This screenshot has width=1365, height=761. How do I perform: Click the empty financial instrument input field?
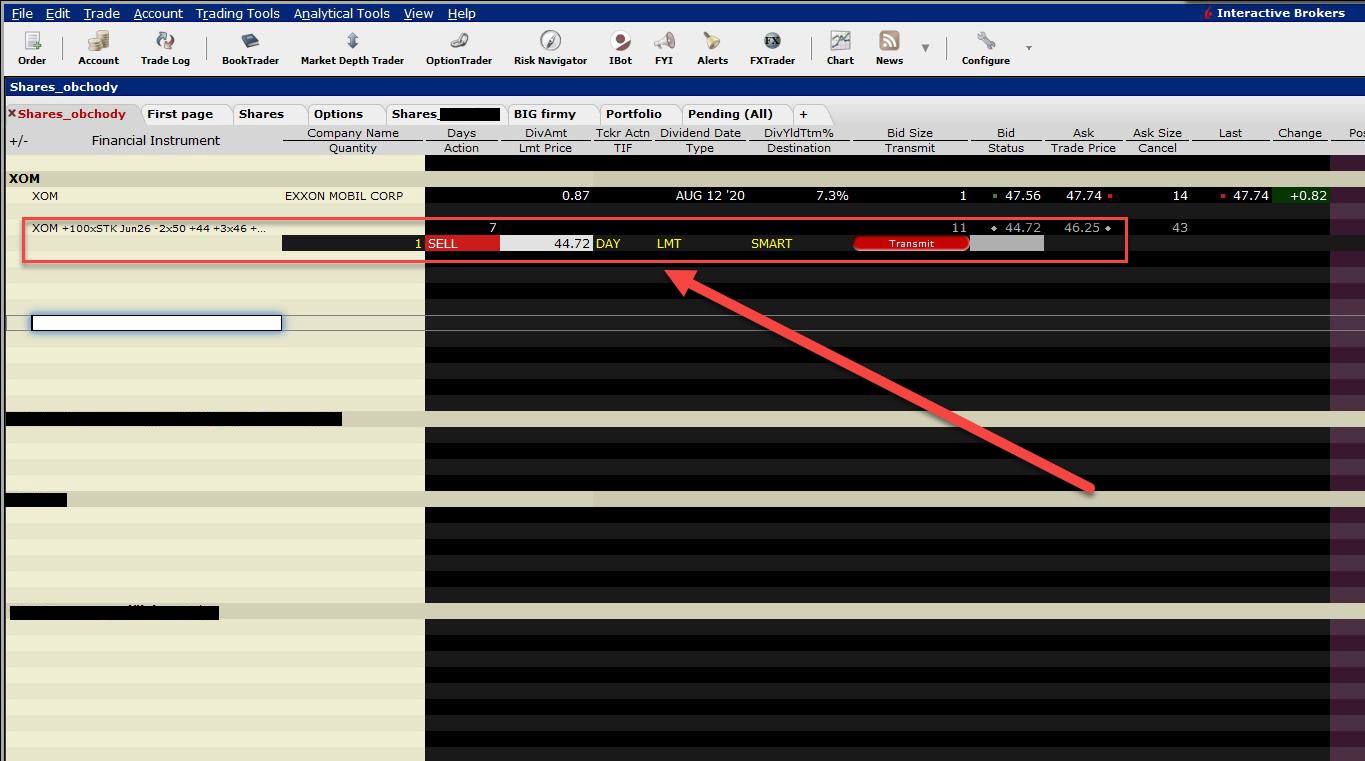tap(156, 322)
